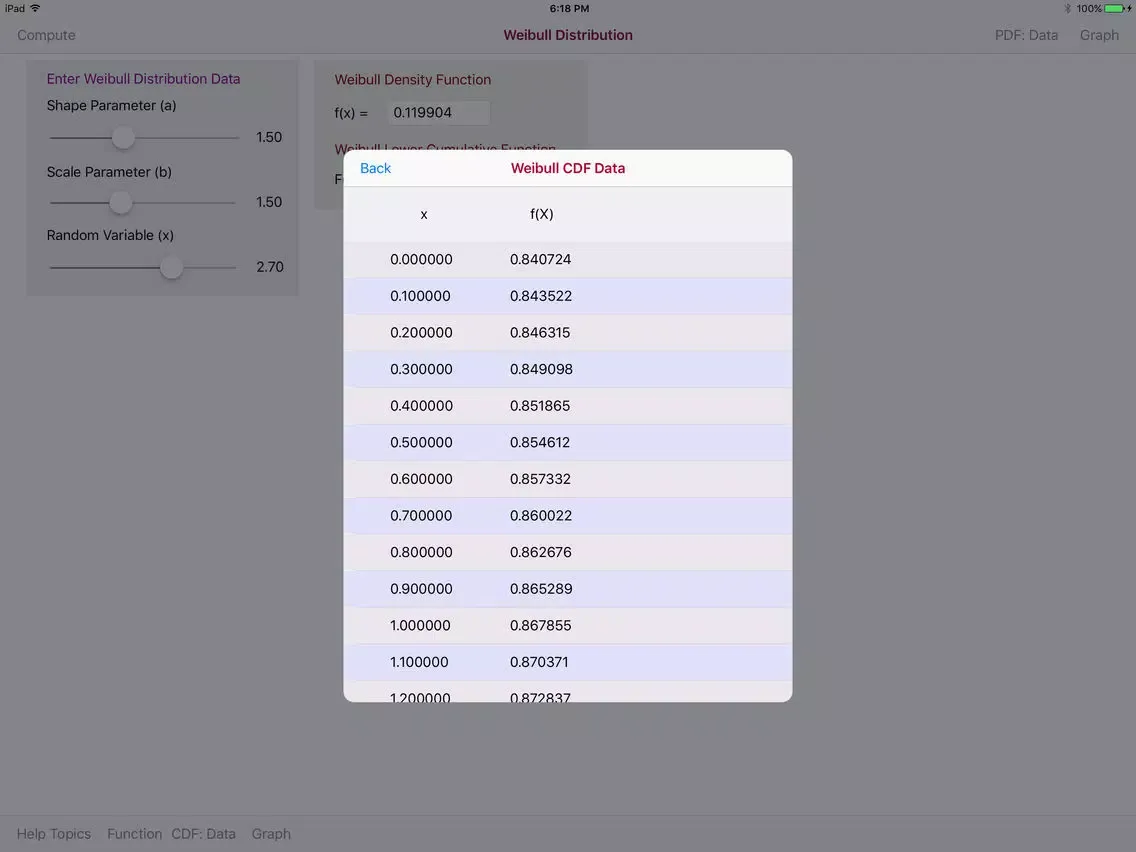Click the Wi-Fi icon in status bar
The width and height of the screenshot is (1136, 852).
coord(35,8)
